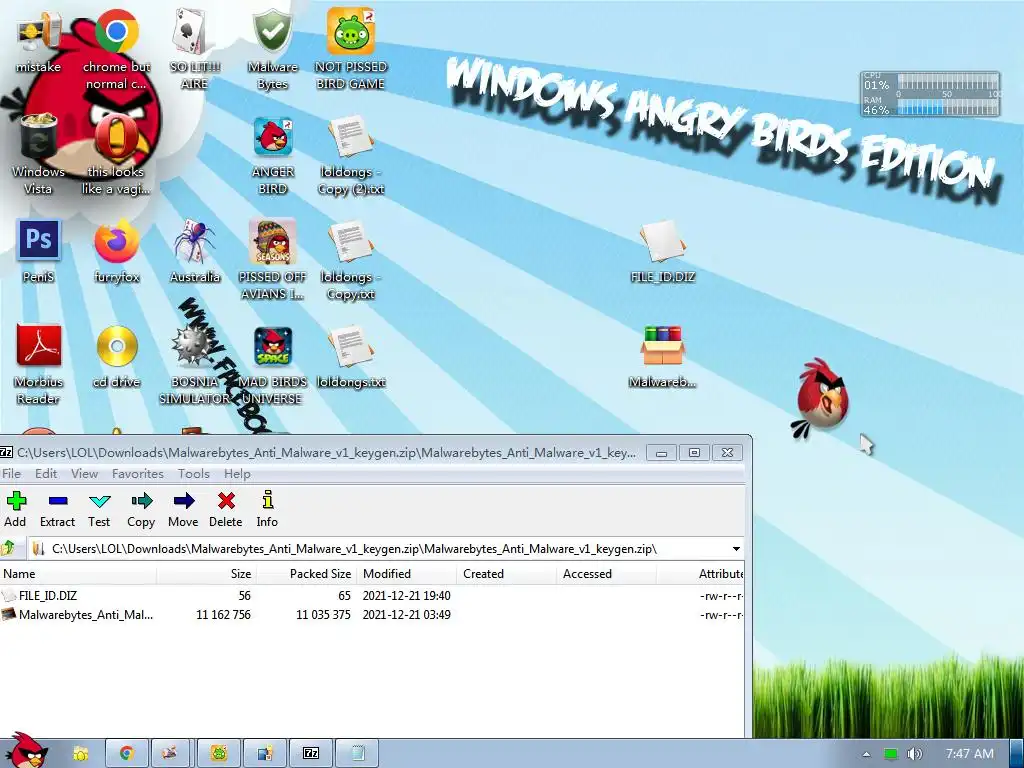Click the green pig taskbar button

(x=219, y=753)
